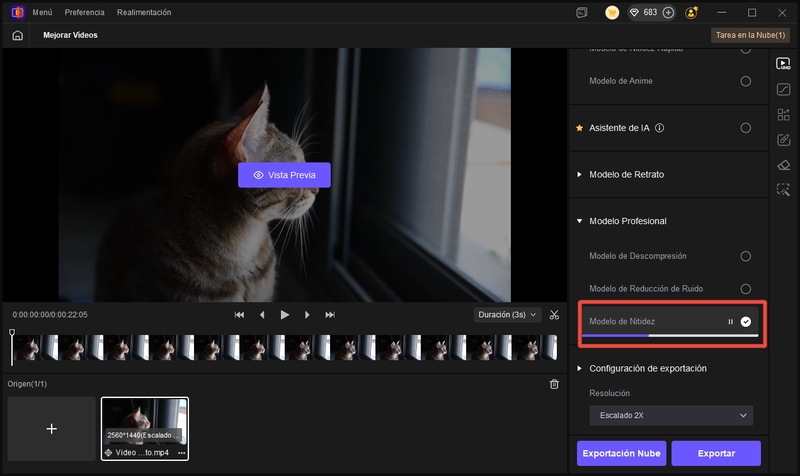800x476 pixels.
Task: Select the Modelo de Anime radio button
Action: tap(746, 81)
